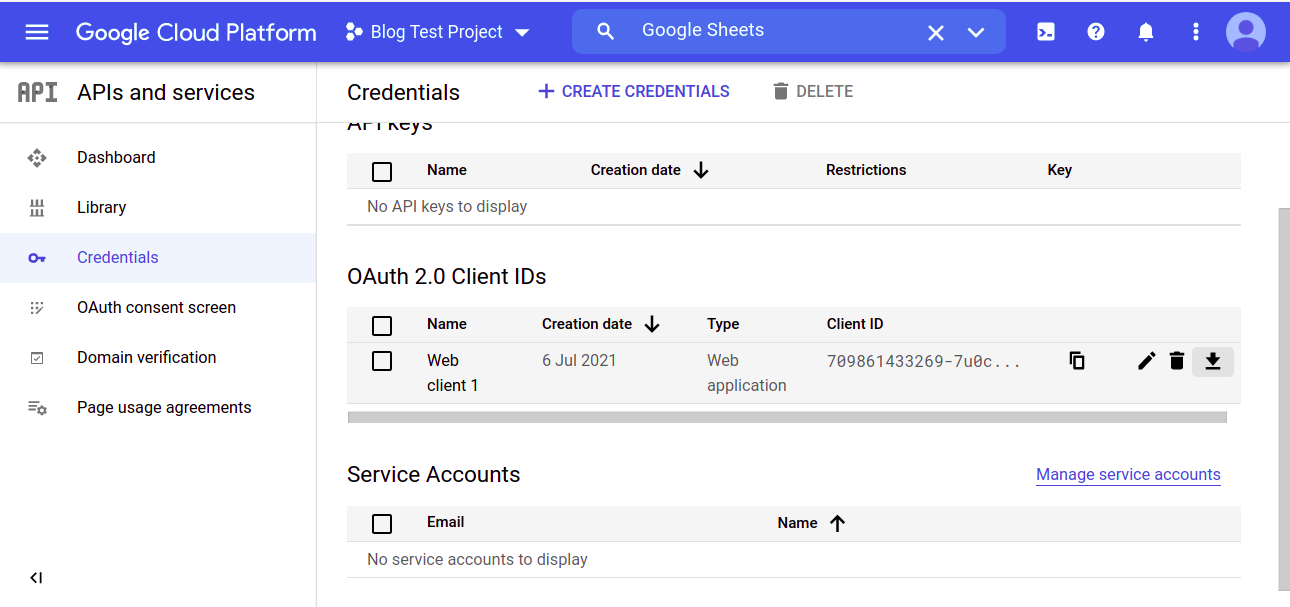This screenshot has height=607, width=1290.
Task: Click the OAuth table horizontal scrollbar
Action: click(x=787, y=417)
